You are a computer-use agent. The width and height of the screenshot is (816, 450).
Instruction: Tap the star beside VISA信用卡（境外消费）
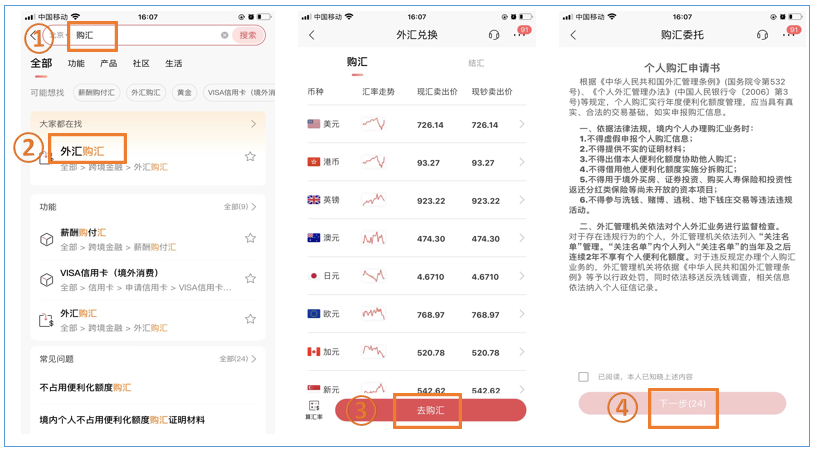click(x=250, y=279)
